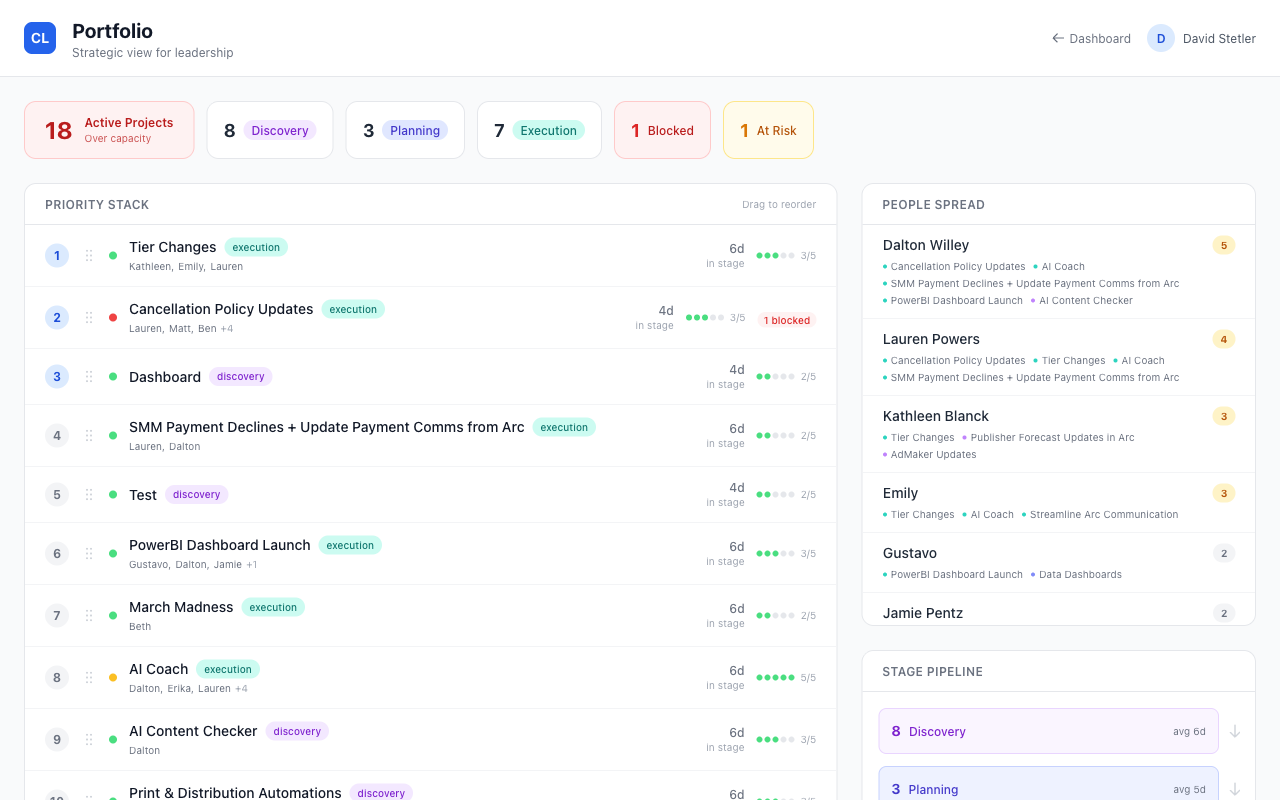Screen dimensions: 1280x800
Task: Click the CL portfolio logo icon
Action: tap(39, 37)
